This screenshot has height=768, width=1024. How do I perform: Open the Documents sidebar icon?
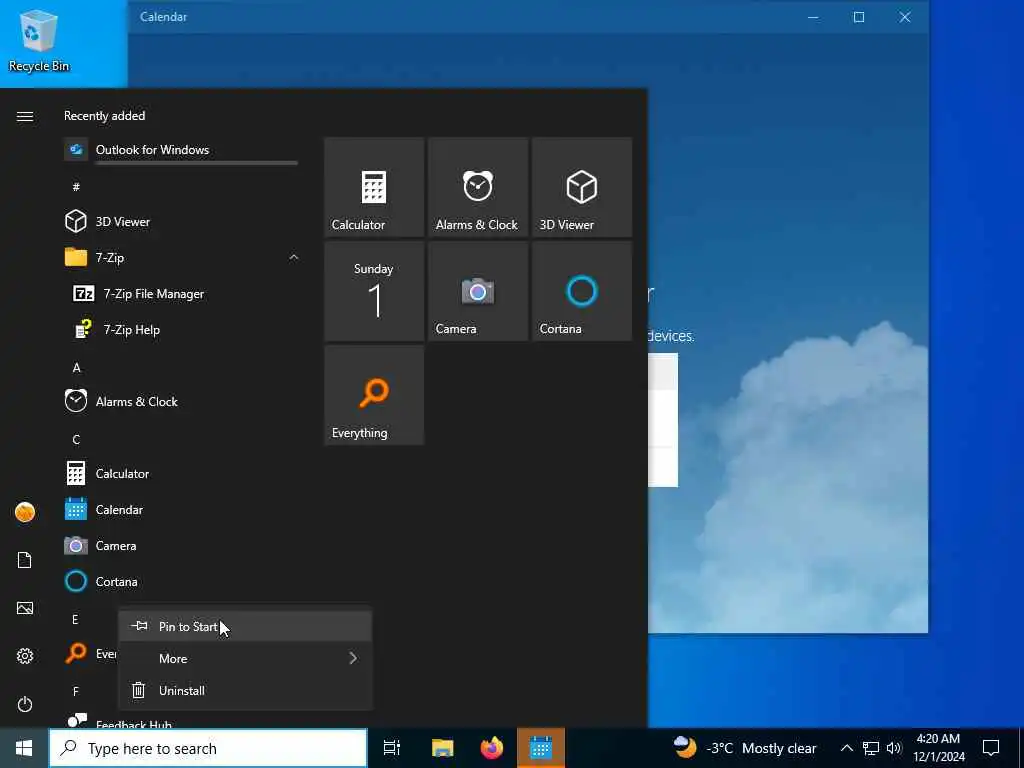point(25,560)
